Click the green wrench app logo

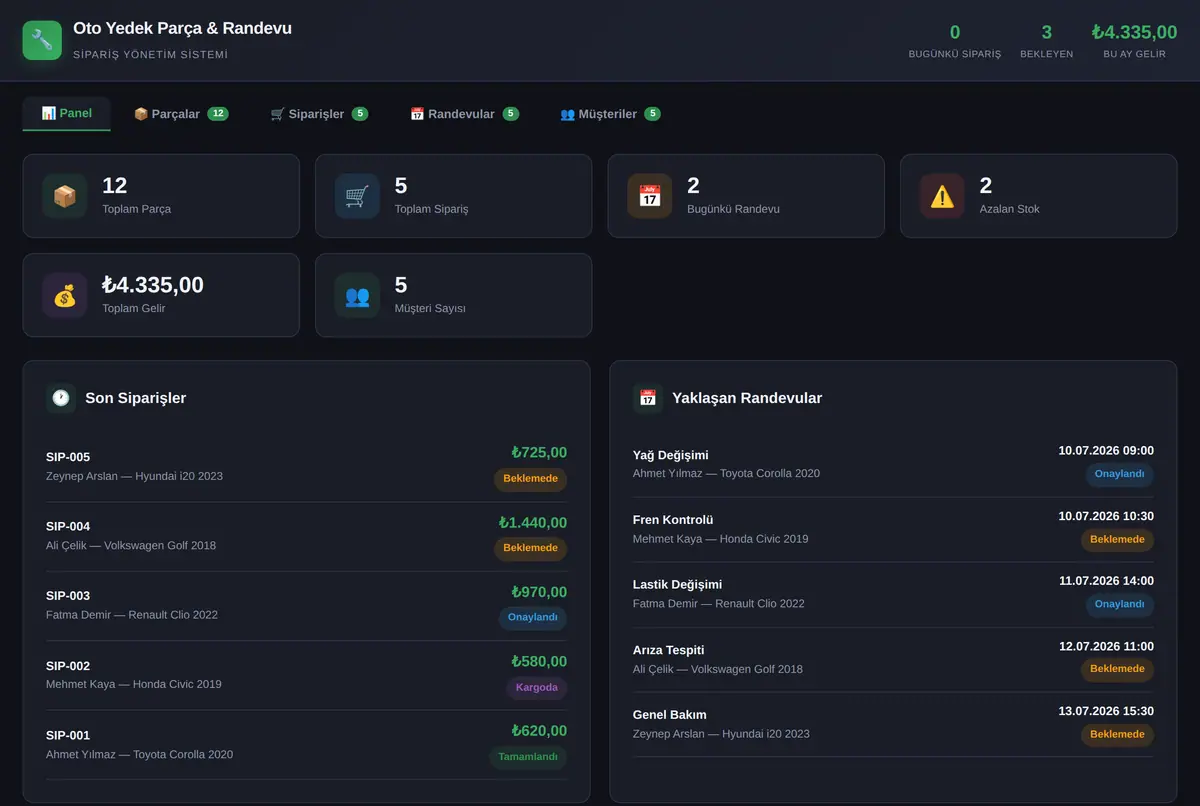pos(42,40)
